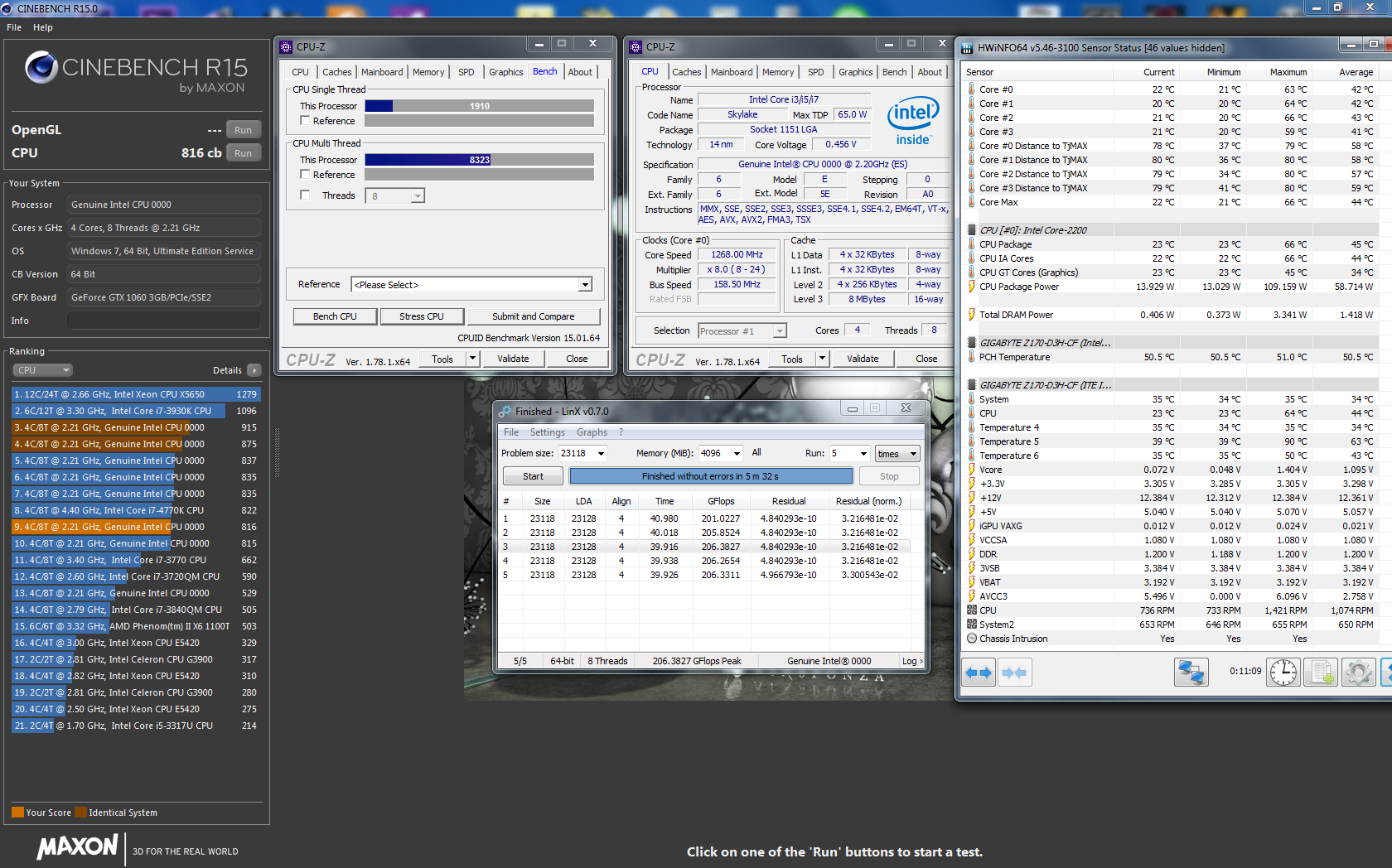The width and height of the screenshot is (1392, 868).
Task: Open HWiNFO network remote monitoring icon
Action: point(1191,673)
